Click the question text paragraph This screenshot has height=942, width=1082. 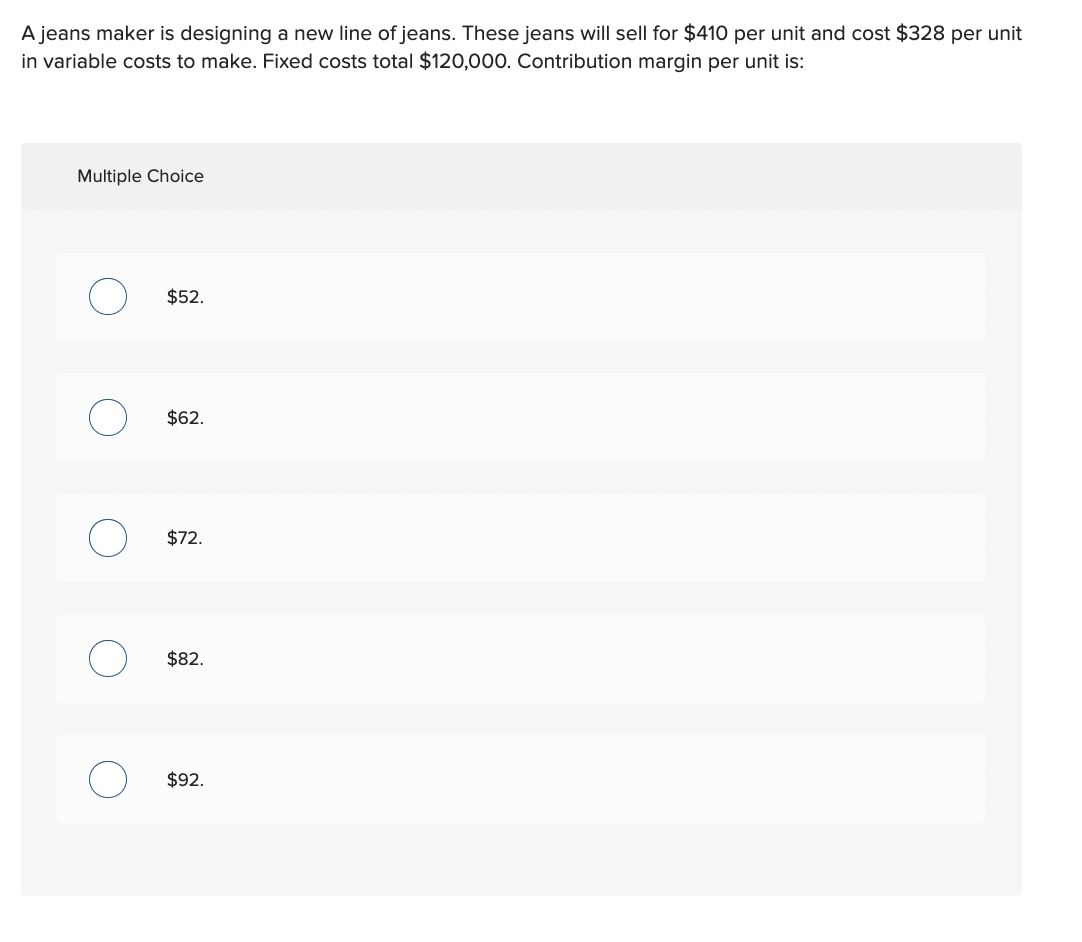click(520, 47)
